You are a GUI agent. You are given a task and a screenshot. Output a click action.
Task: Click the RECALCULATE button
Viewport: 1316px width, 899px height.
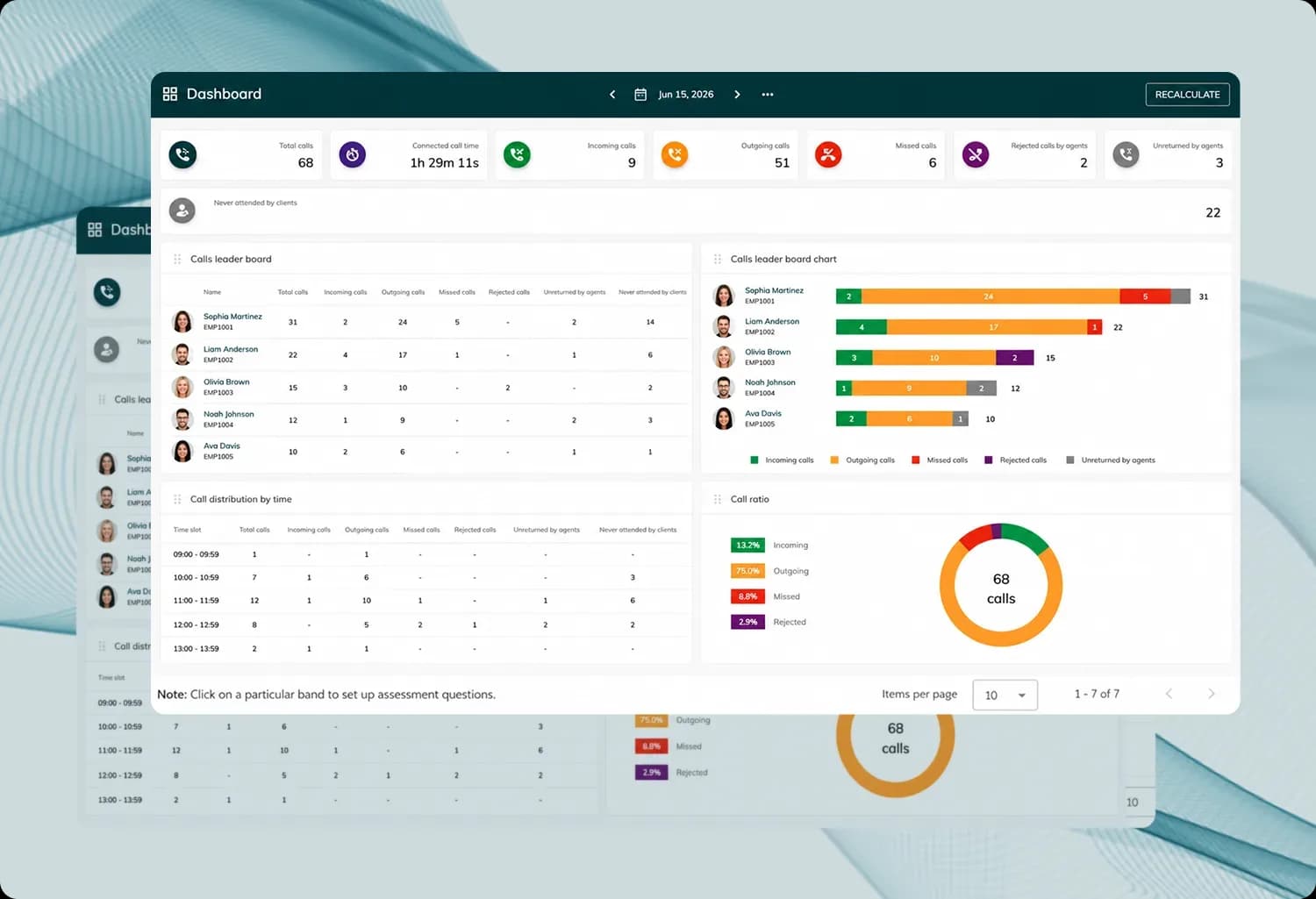[1187, 95]
